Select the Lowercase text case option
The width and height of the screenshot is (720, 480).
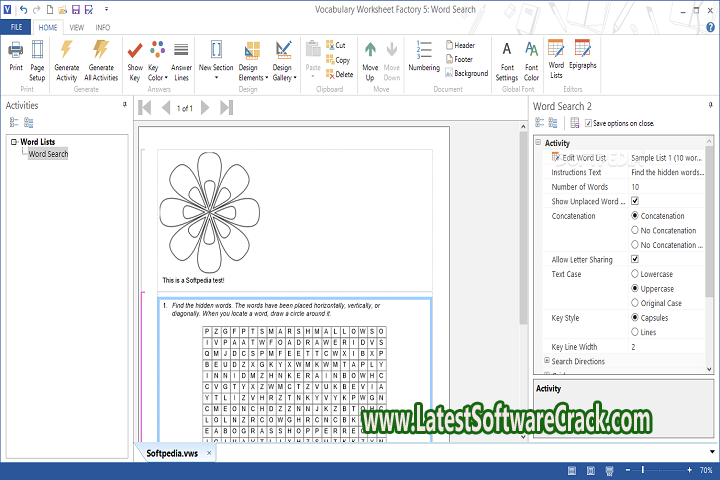coord(635,273)
